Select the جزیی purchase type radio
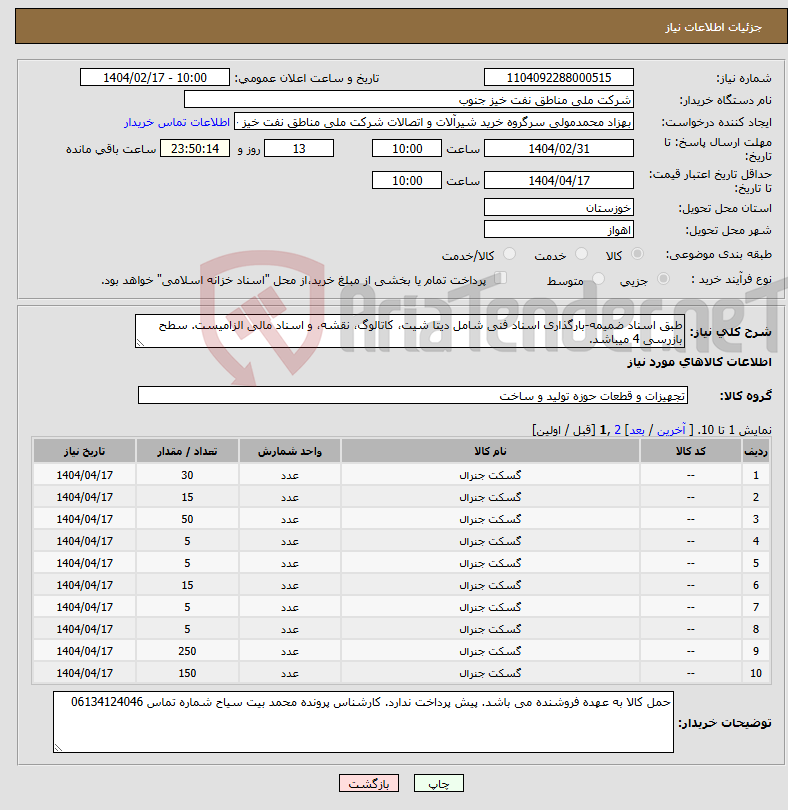This screenshot has width=788, height=810. click(663, 279)
